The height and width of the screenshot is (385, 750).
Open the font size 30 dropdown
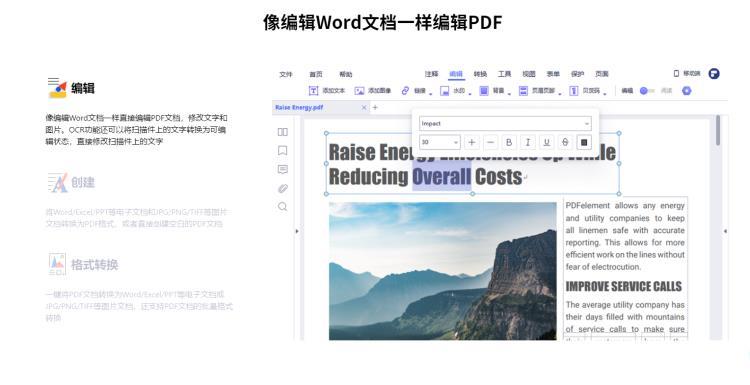[440, 142]
